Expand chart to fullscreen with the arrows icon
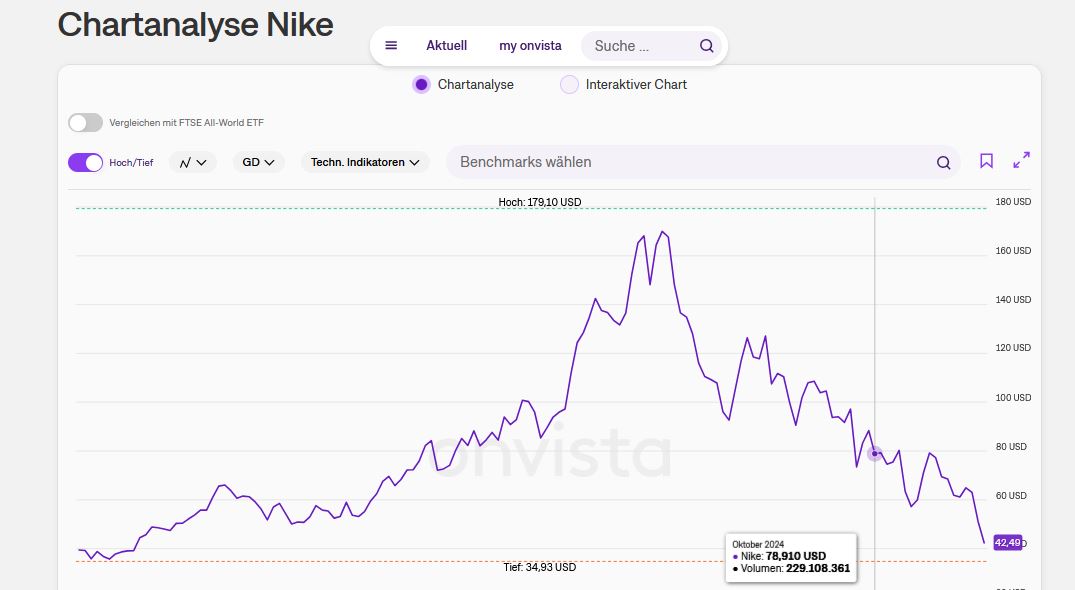 click(x=1020, y=159)
